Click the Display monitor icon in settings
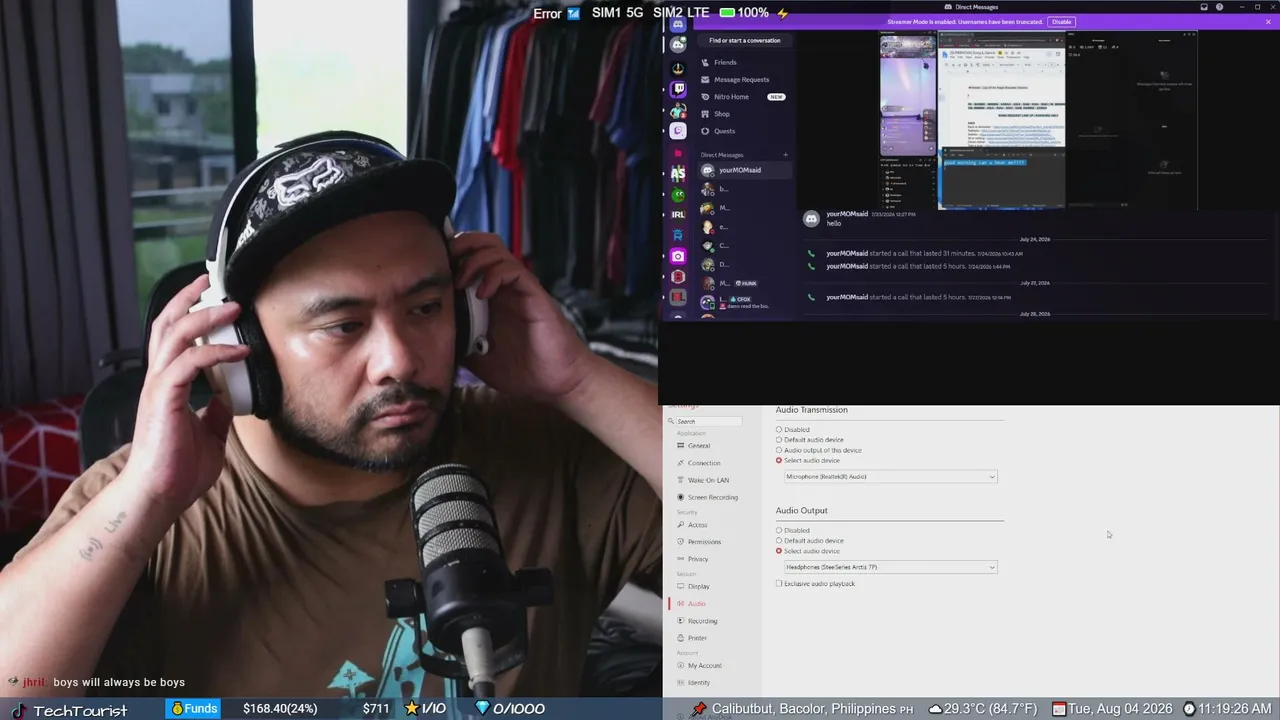This screenshot has height=720, width=1280. point(681,586)
